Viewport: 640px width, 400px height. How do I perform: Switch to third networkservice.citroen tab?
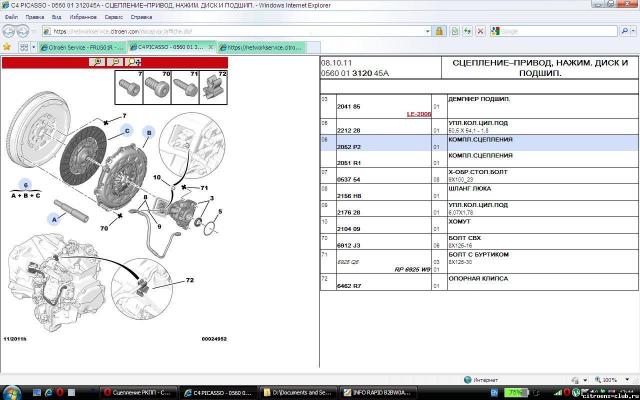click(260, 46)
